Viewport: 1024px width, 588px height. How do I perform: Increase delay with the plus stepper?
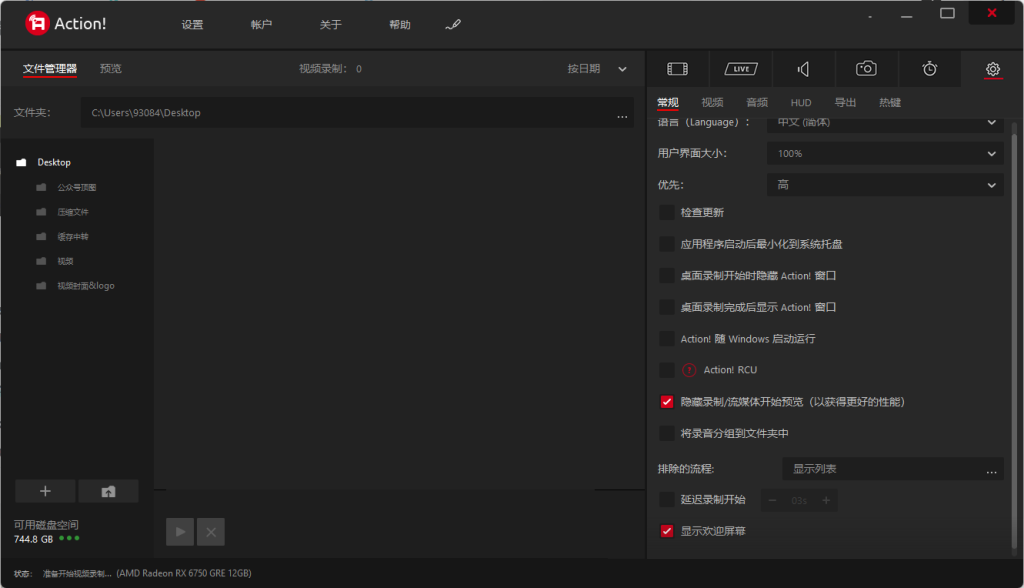(x=826, y=500)
